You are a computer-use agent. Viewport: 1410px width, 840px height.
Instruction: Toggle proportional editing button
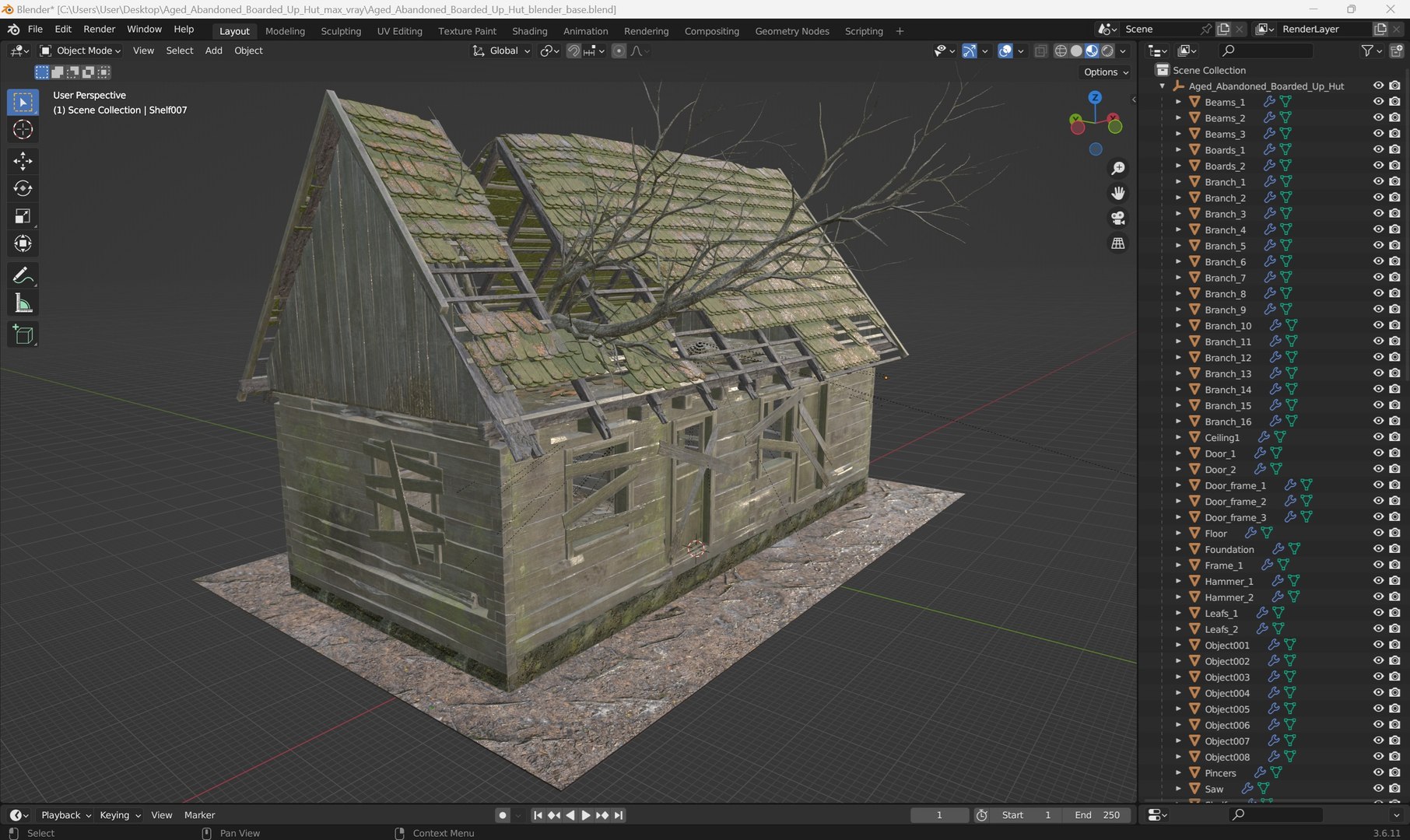coord(619,51)
